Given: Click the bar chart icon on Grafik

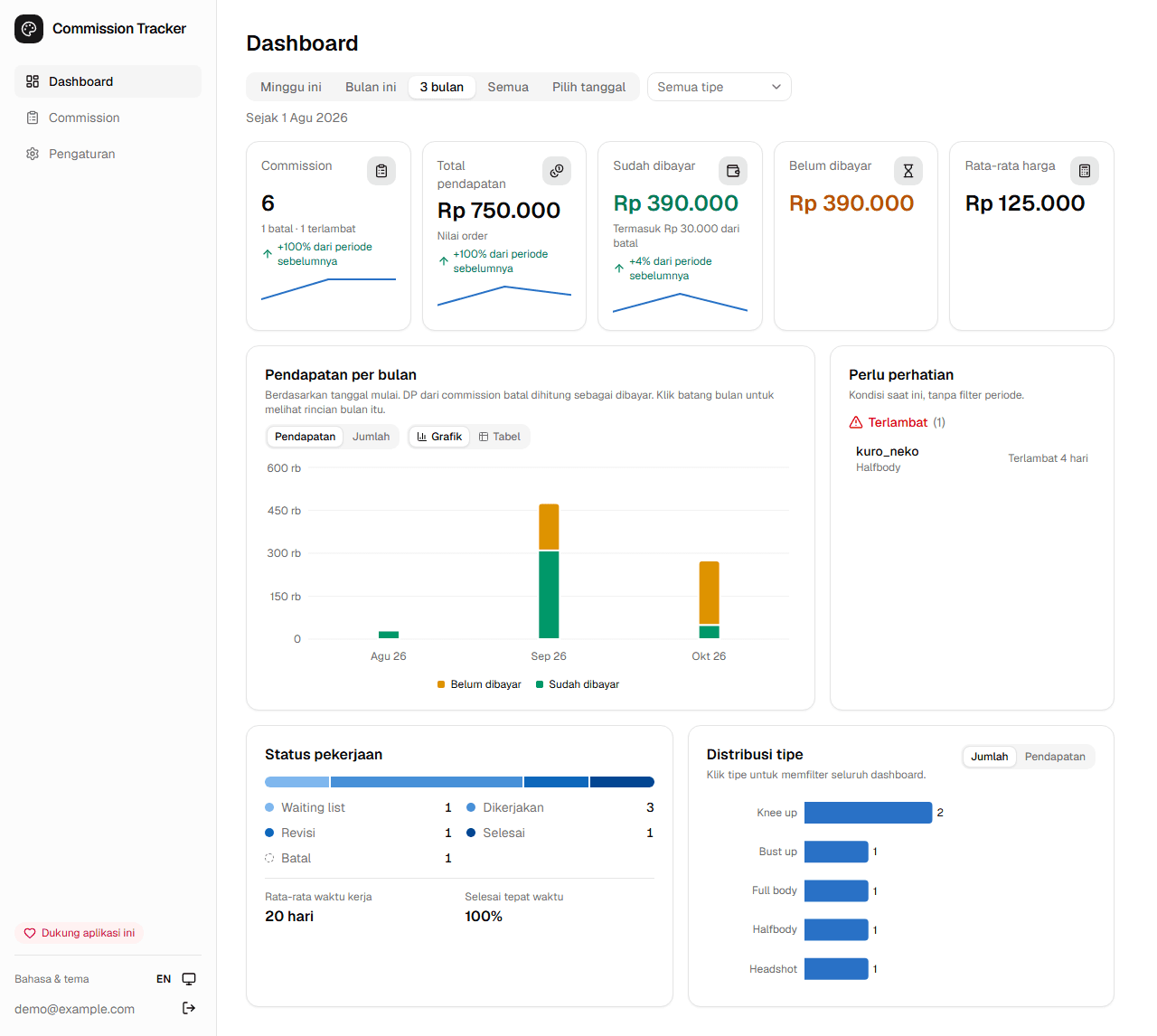Looking at the screenshot, I should click(421, 437).
